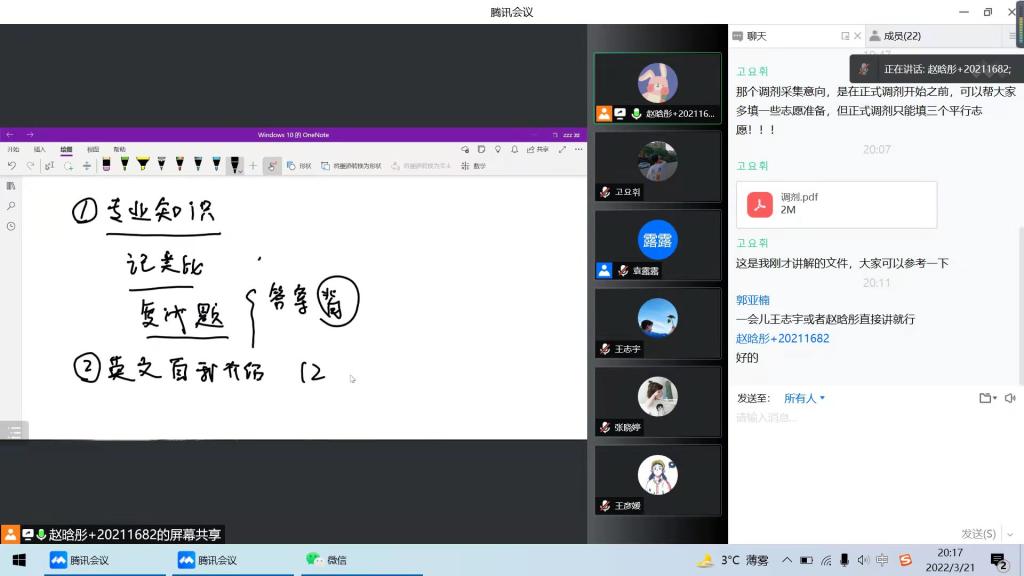Image resolution: width=1024 pixels, height=576 pixels.
Task: Open recent notes clock icon in sidebar
Action: pos(11,227)
